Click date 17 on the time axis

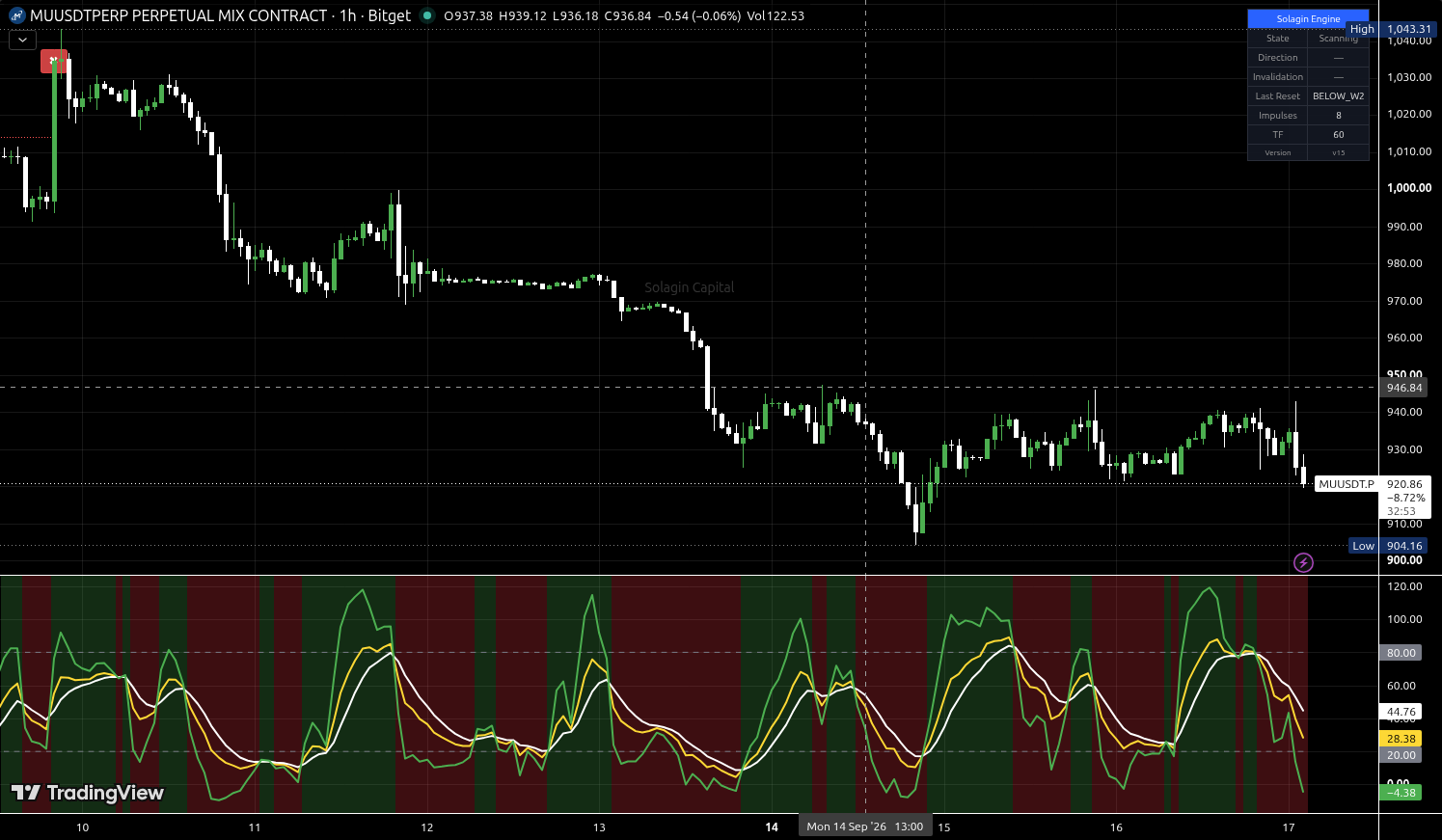coord(1289,827)
